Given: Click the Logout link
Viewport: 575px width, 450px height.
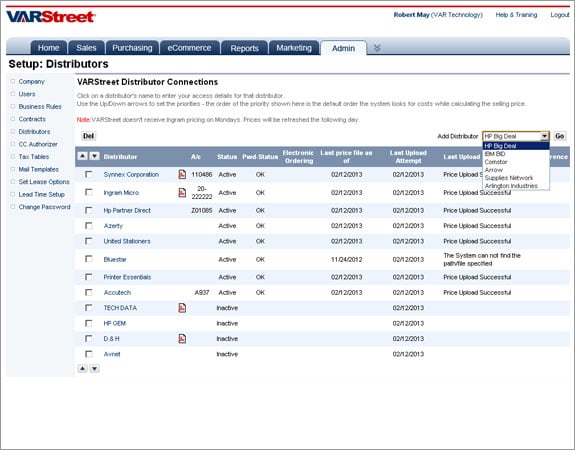Looking at the screenshot, I should (560, 15).
